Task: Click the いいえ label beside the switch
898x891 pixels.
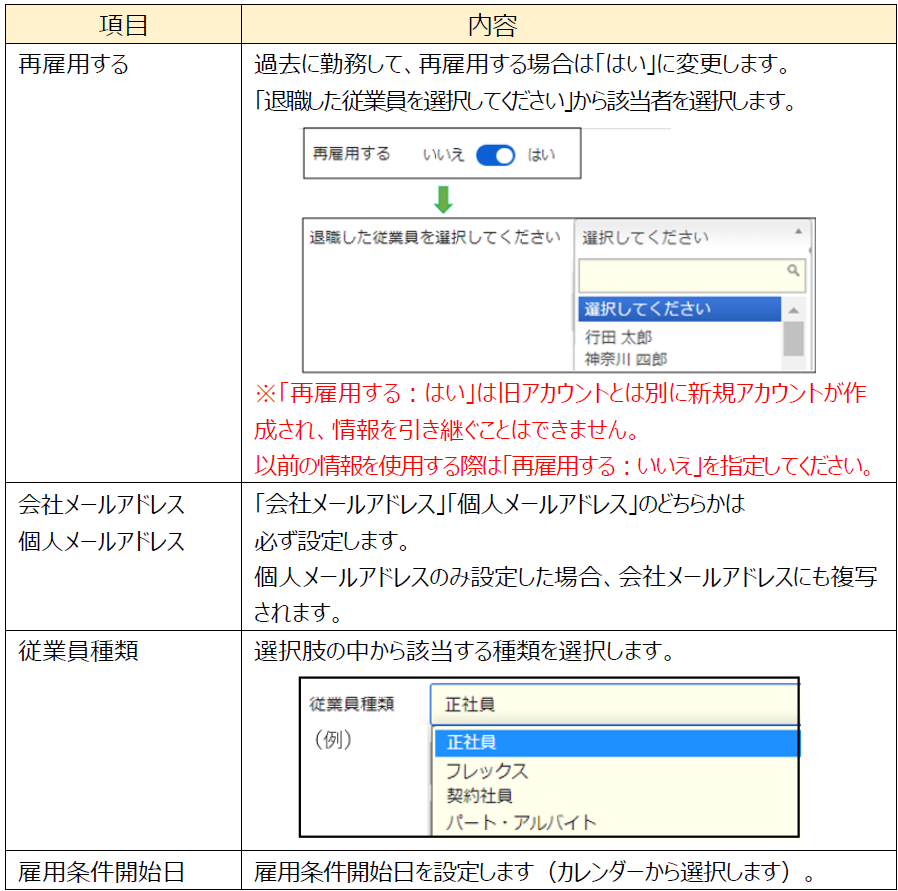Action: 443,155
